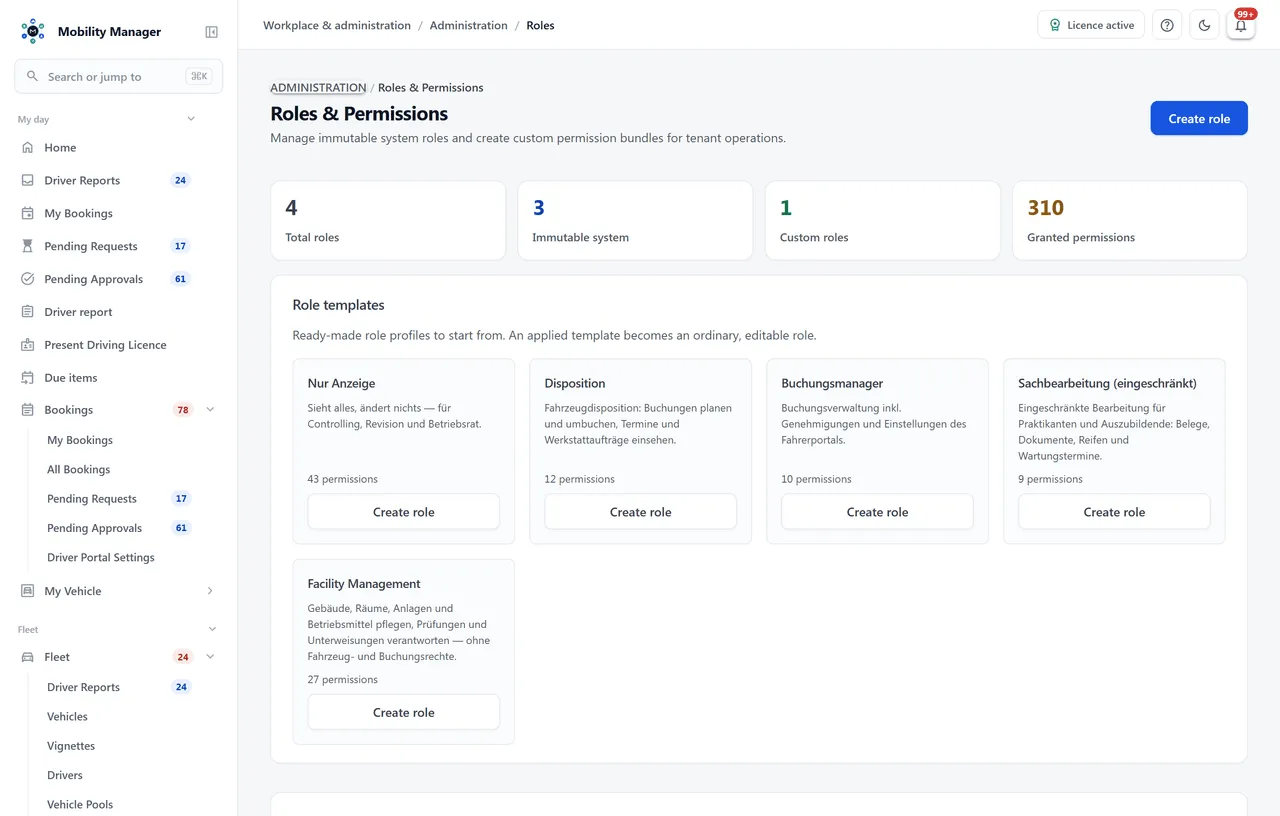The height and width of the screenshot is (816, 1280).
Task: Create role from Sachbearbeitung (eingeschränkt) template
Action: 1114,512
